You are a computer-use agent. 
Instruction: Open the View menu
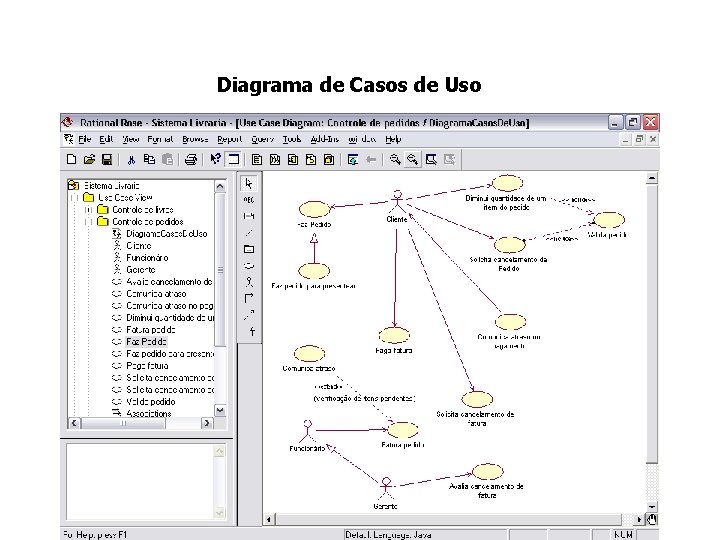[130, 139]
